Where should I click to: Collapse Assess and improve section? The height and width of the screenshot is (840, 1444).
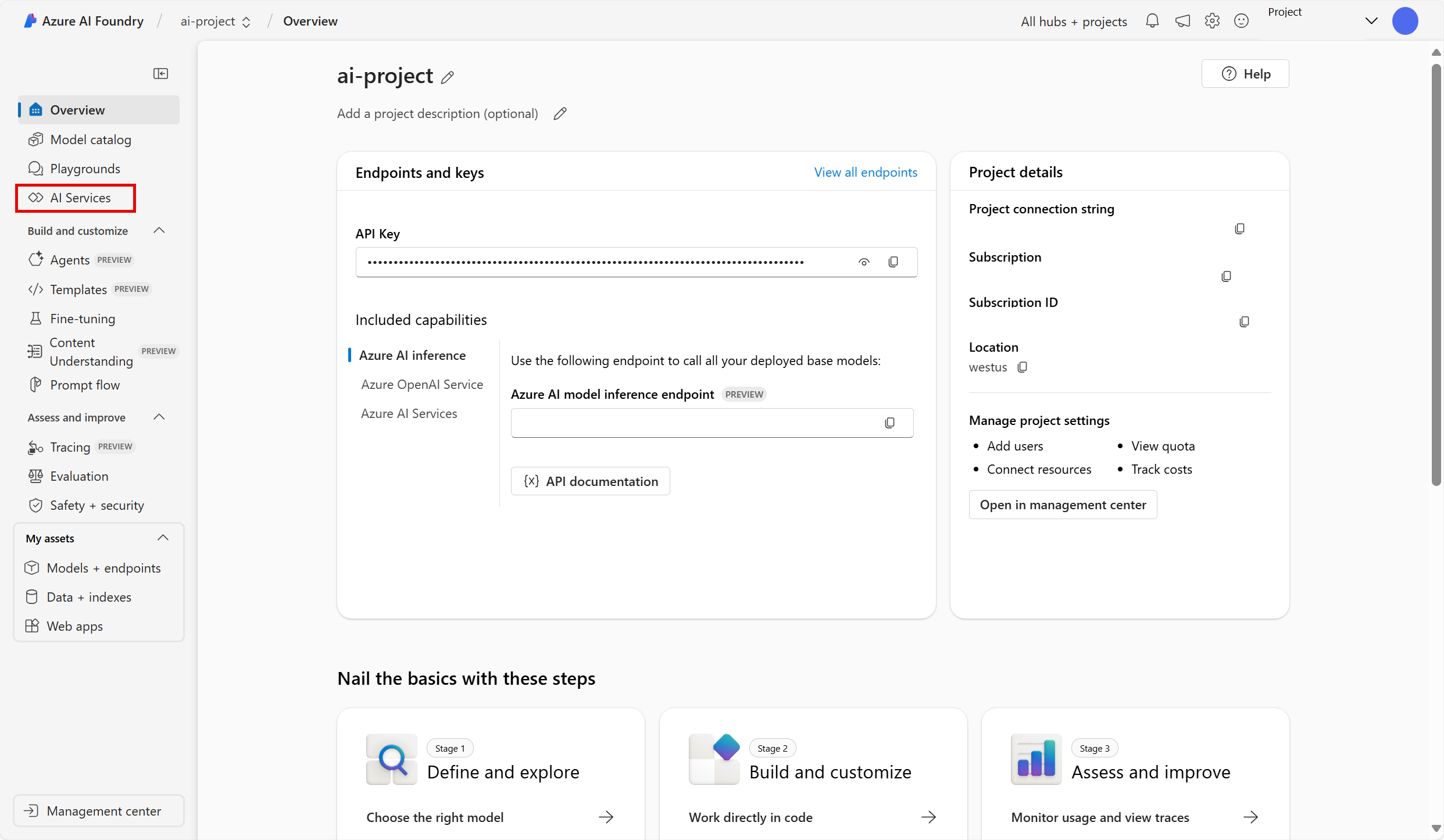coord(159,417)
